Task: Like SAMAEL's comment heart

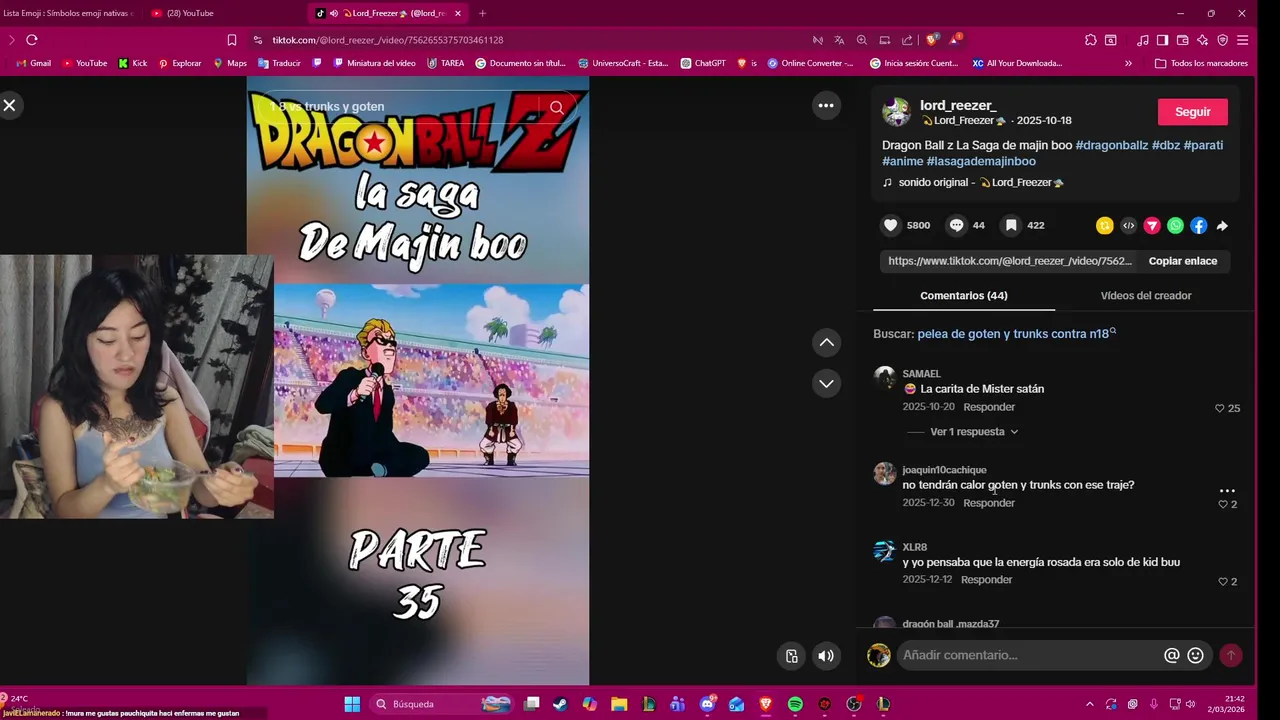Action: [x=1219, y=408]
